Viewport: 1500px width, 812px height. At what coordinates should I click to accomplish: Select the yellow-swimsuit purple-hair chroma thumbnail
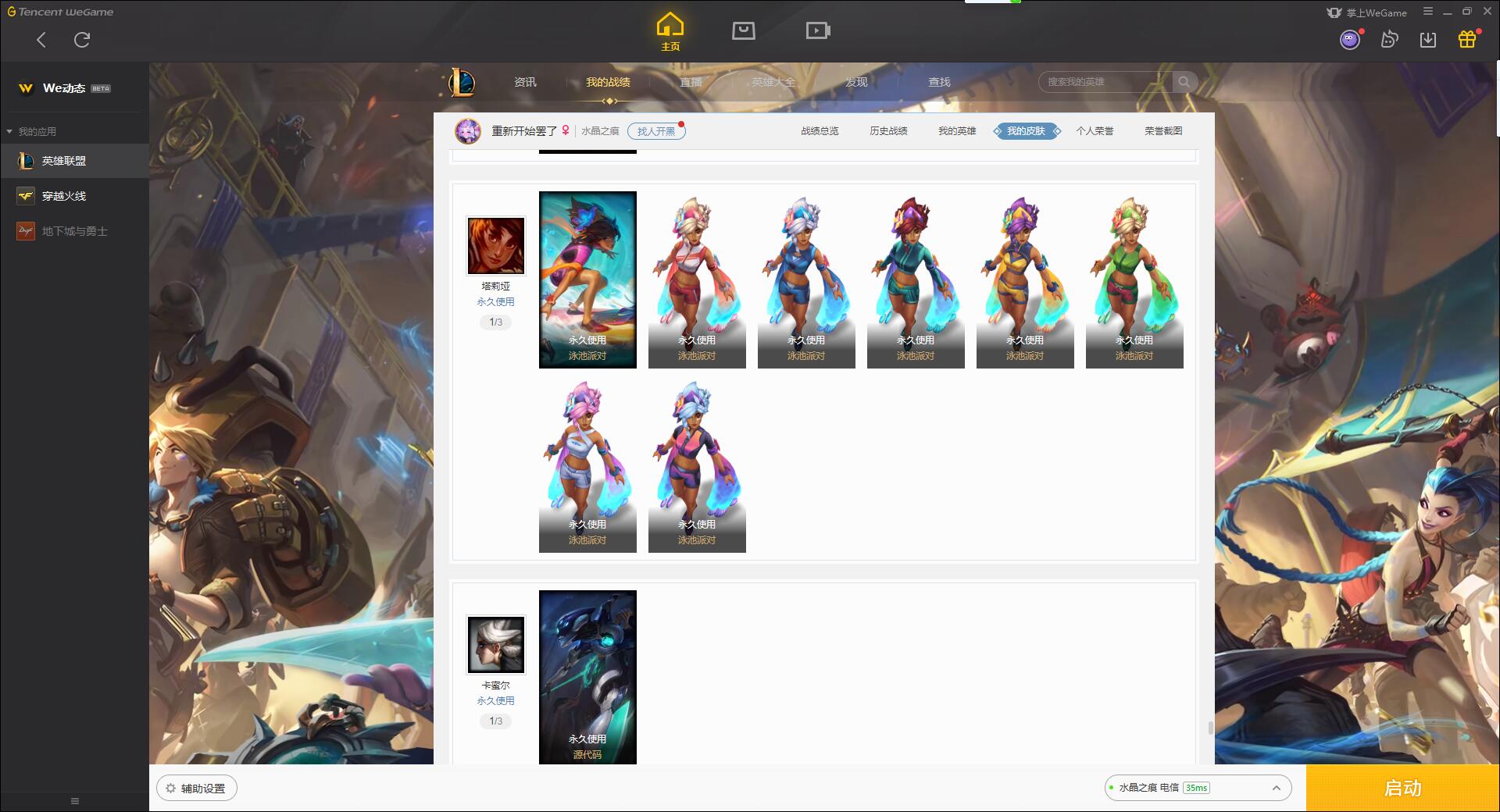coord(1025,280)
